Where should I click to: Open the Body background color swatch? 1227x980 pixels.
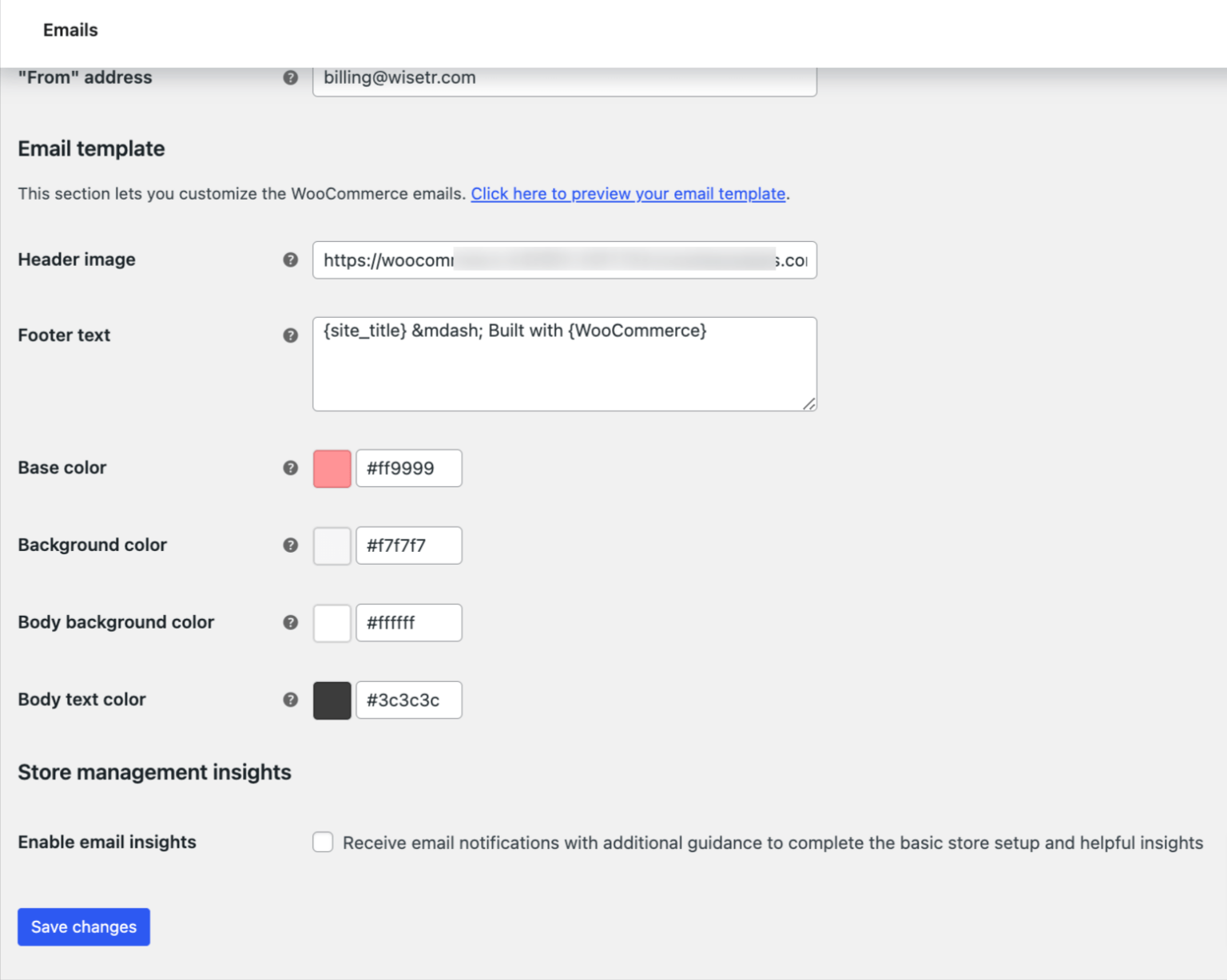[332, 622]
